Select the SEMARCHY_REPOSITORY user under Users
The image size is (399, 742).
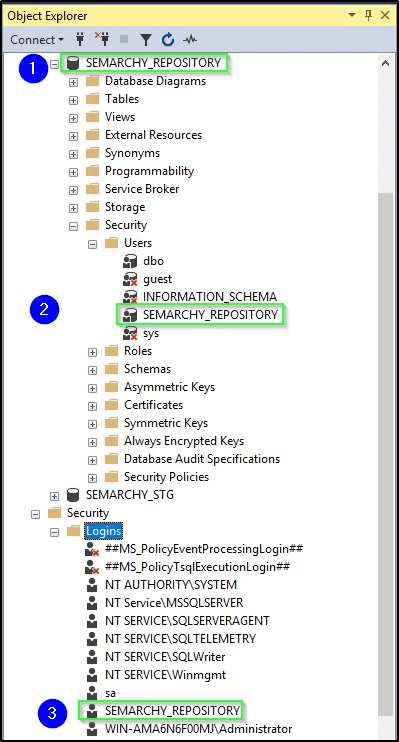tap(210, 315)
